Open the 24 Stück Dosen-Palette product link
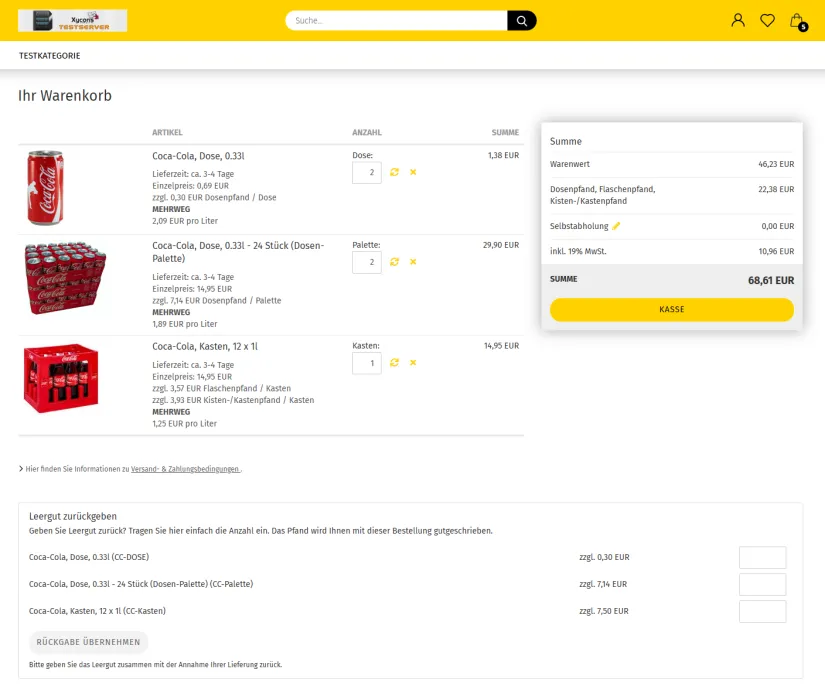This screenshot has height=700, width=825. coord(238,252)
